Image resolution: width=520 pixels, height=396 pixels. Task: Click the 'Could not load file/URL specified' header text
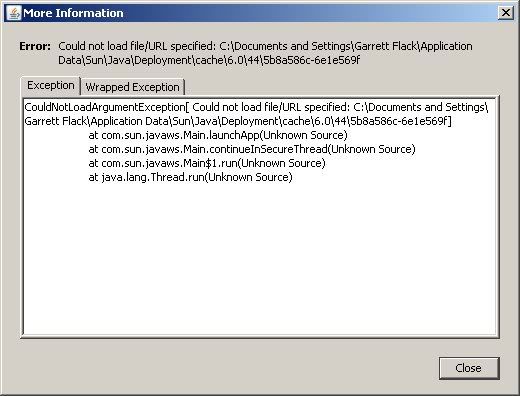[137, 46]
